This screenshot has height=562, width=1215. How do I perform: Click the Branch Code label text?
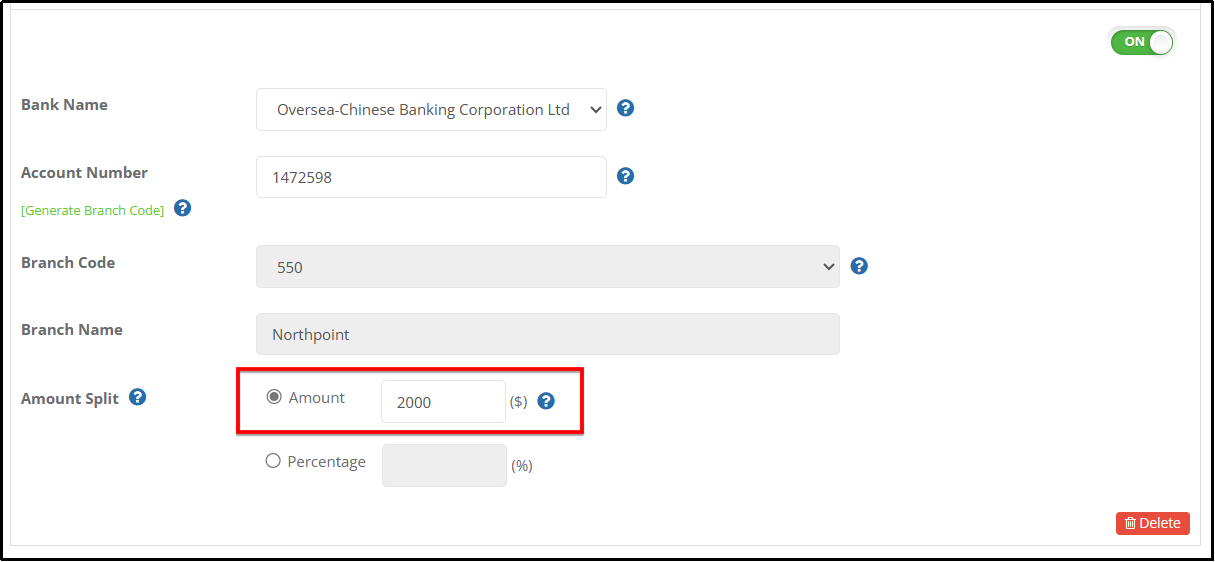coord(68,262)
